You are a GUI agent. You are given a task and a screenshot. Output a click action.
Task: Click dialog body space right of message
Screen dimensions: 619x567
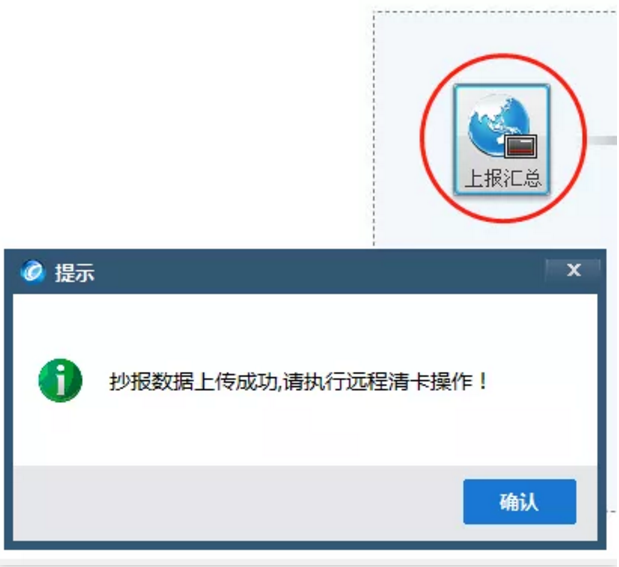pyautogui.click(x=543, y=381)
